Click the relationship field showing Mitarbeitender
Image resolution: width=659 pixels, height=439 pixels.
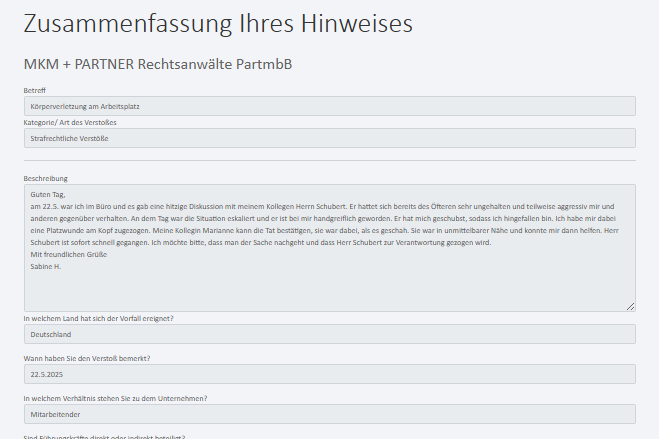(329, 414)
